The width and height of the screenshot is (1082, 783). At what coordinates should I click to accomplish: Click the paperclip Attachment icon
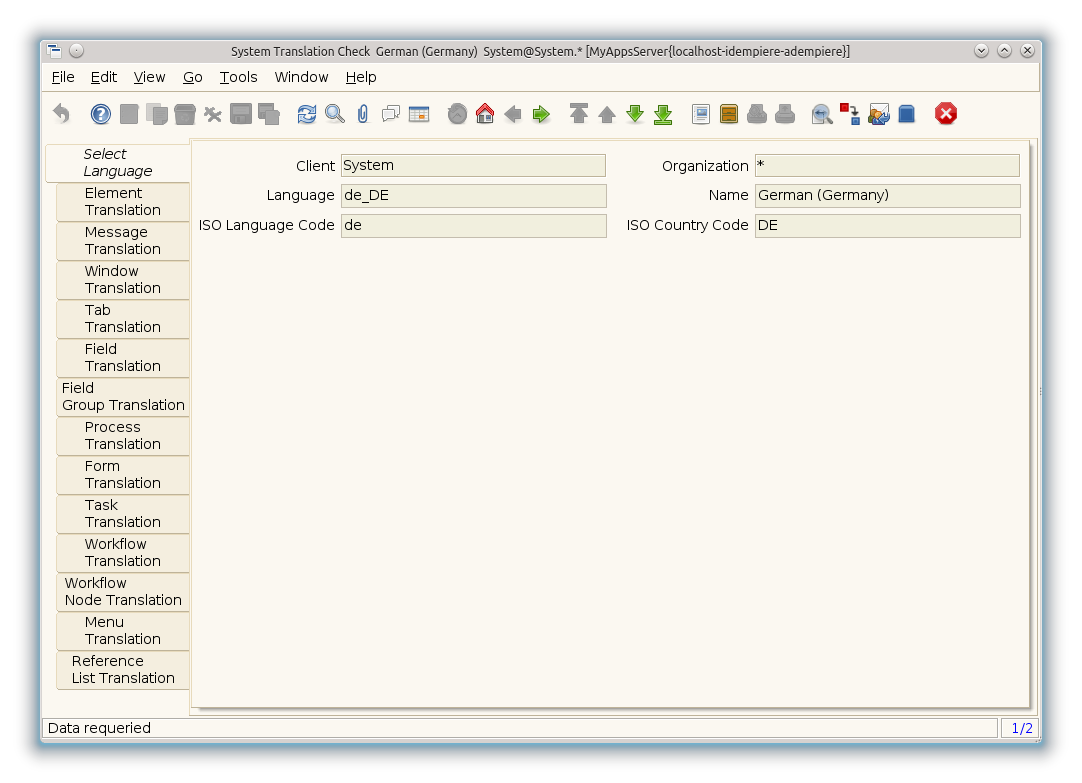point(363,114)
